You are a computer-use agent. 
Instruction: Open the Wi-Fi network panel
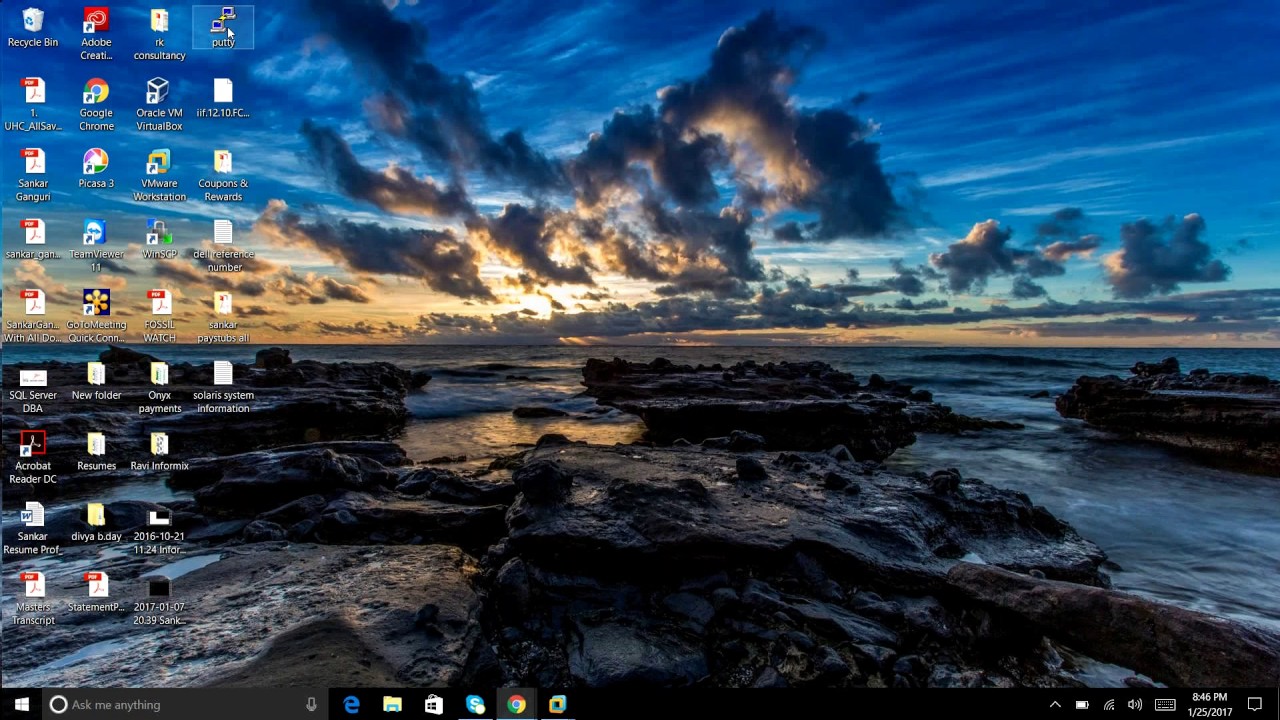[1108, 705]
